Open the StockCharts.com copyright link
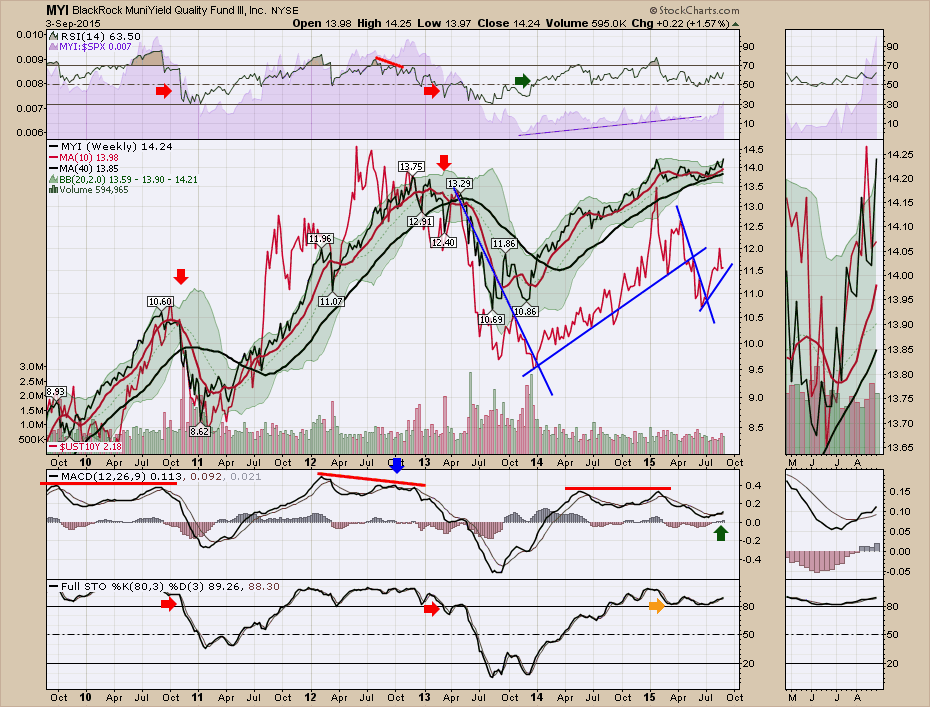930x707 pixels. click(695, 10)
